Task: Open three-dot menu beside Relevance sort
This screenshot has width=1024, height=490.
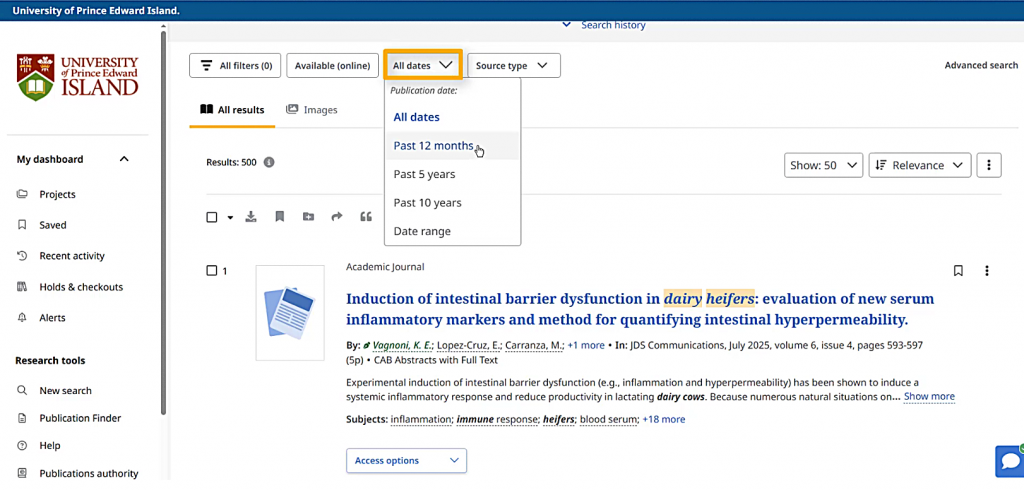Action: point(988,165)
